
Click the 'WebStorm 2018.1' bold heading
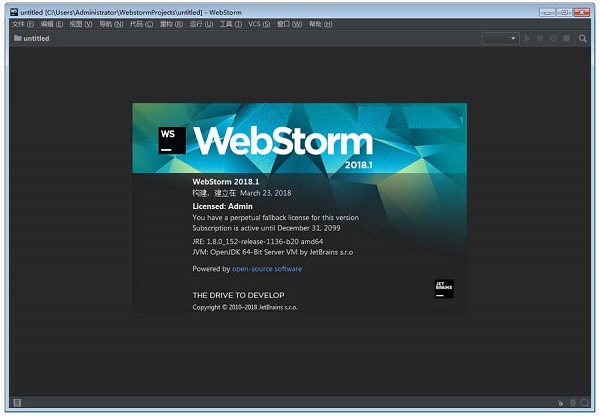(226, 181)
